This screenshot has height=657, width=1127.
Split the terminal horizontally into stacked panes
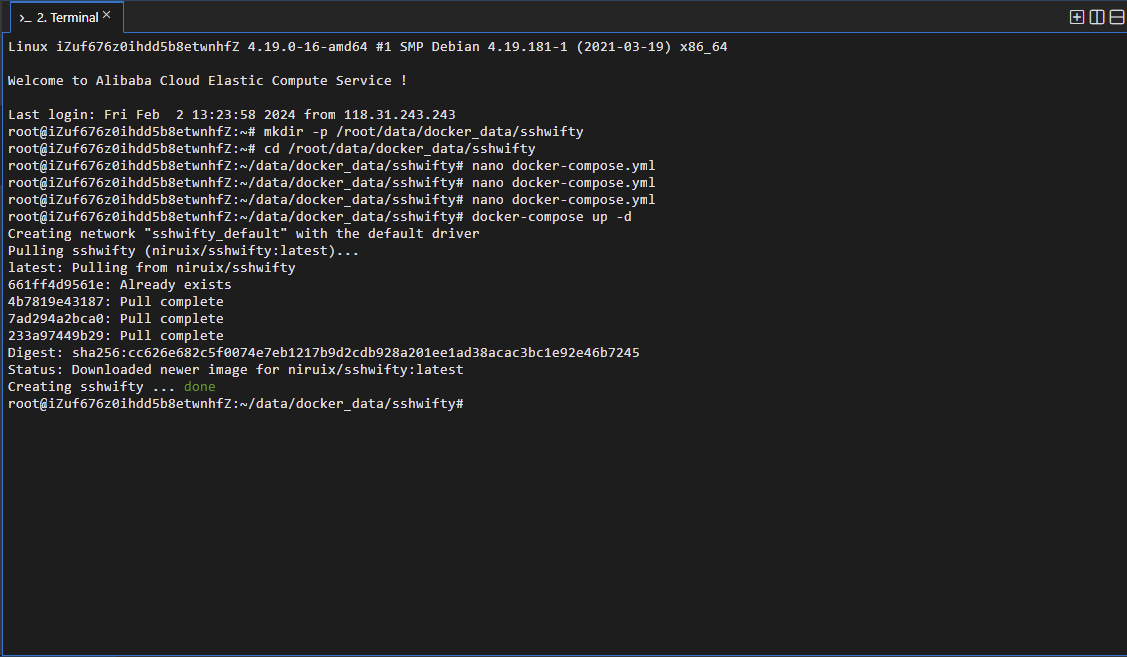click(1117, 17)
